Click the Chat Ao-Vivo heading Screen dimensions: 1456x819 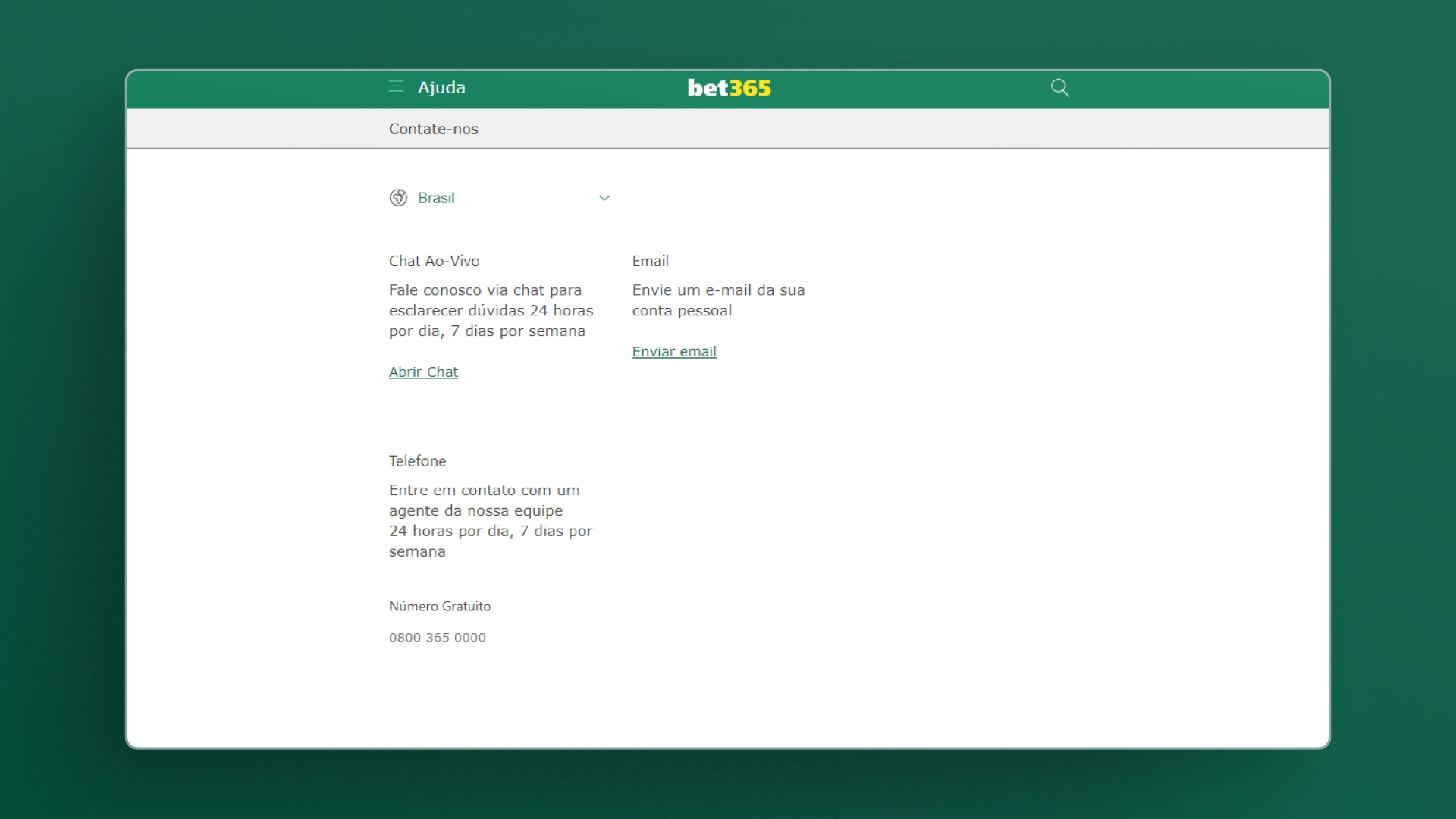click(435, 261)
